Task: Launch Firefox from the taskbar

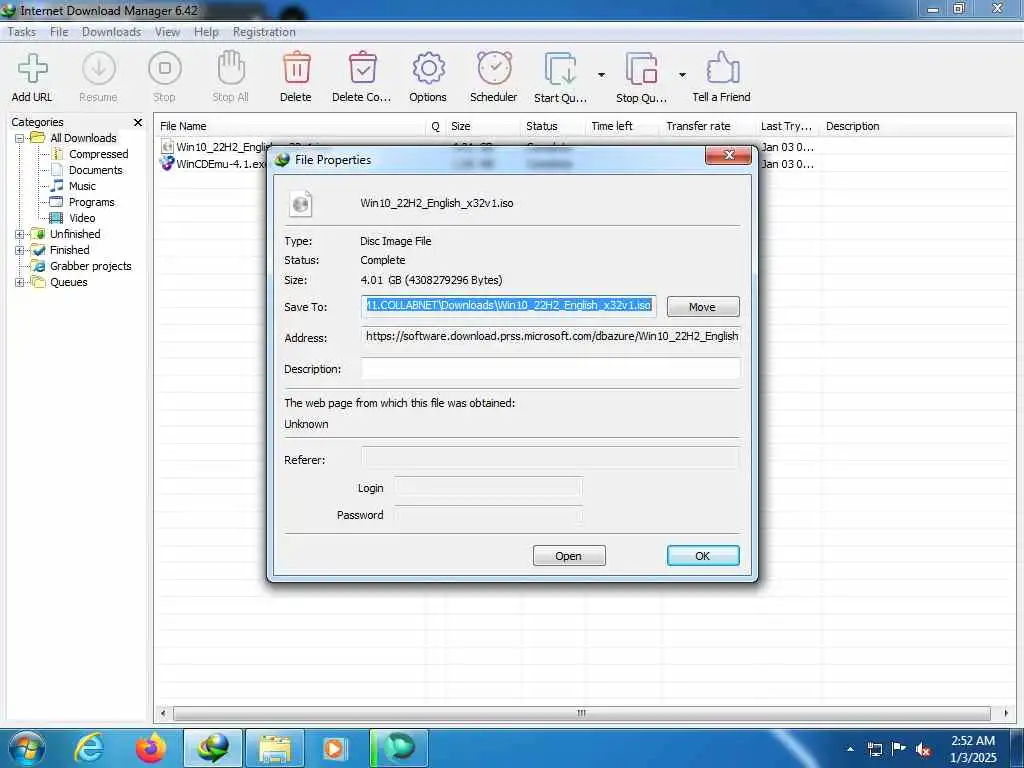Action: tap(151, 748)
